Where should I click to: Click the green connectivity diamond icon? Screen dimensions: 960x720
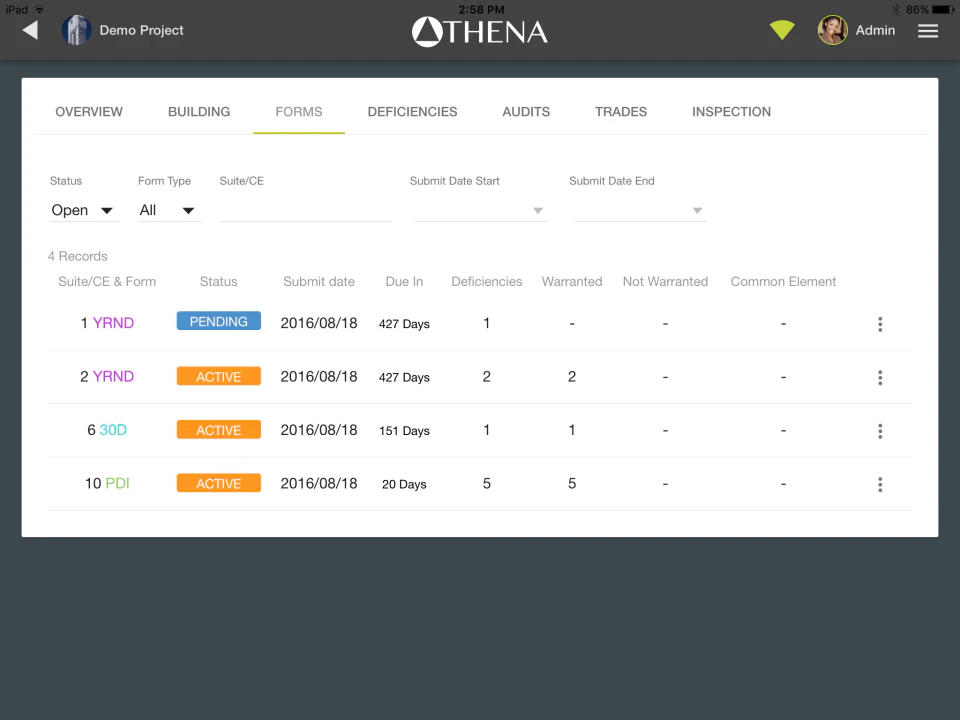coord(782,30)
